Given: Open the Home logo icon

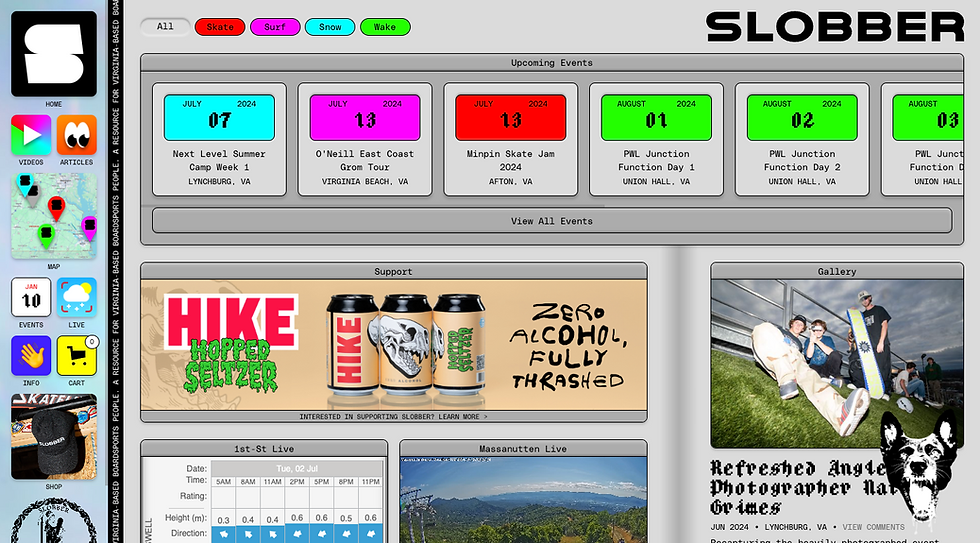Looking at the screenshot, I should (x=54, y=54).
